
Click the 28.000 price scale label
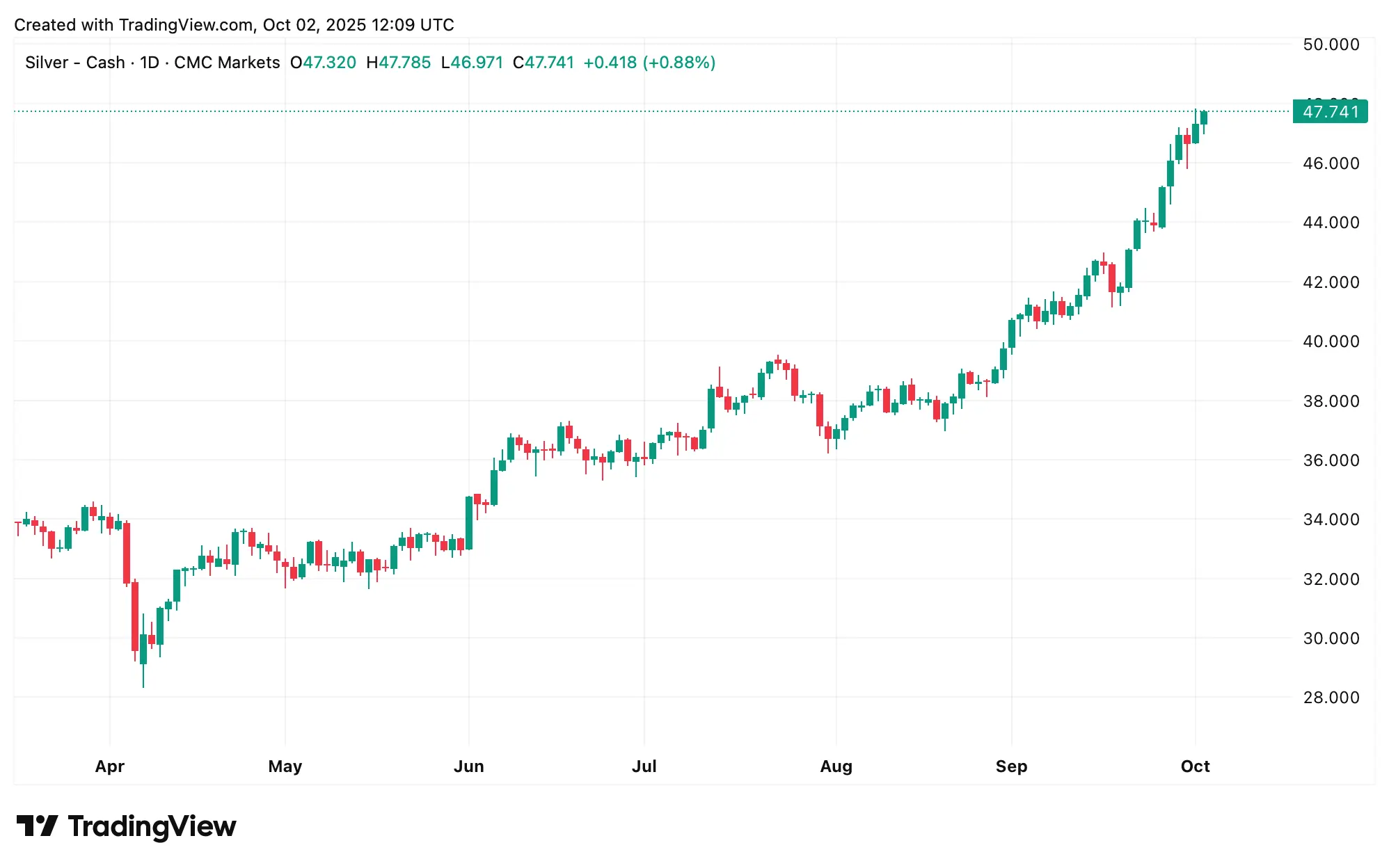coord(1331,698)
